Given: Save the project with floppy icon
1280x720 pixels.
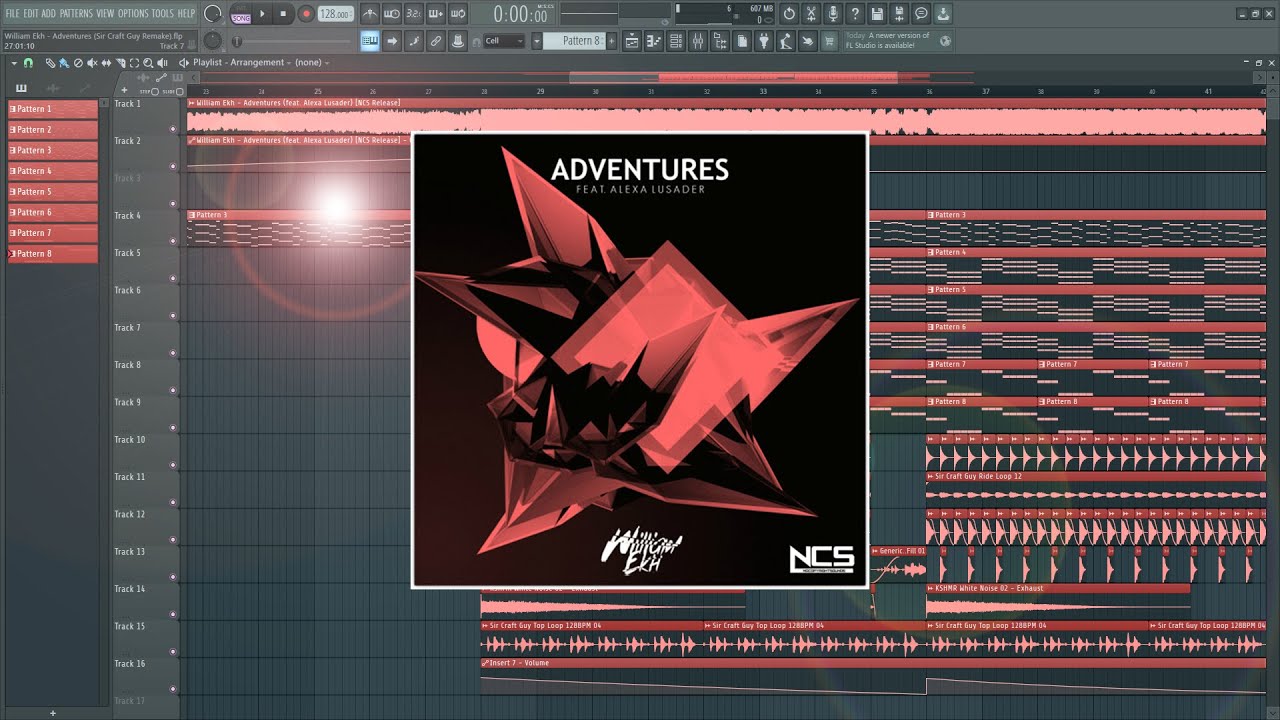Looking at the screenshot, I should (x=877, y=13).
